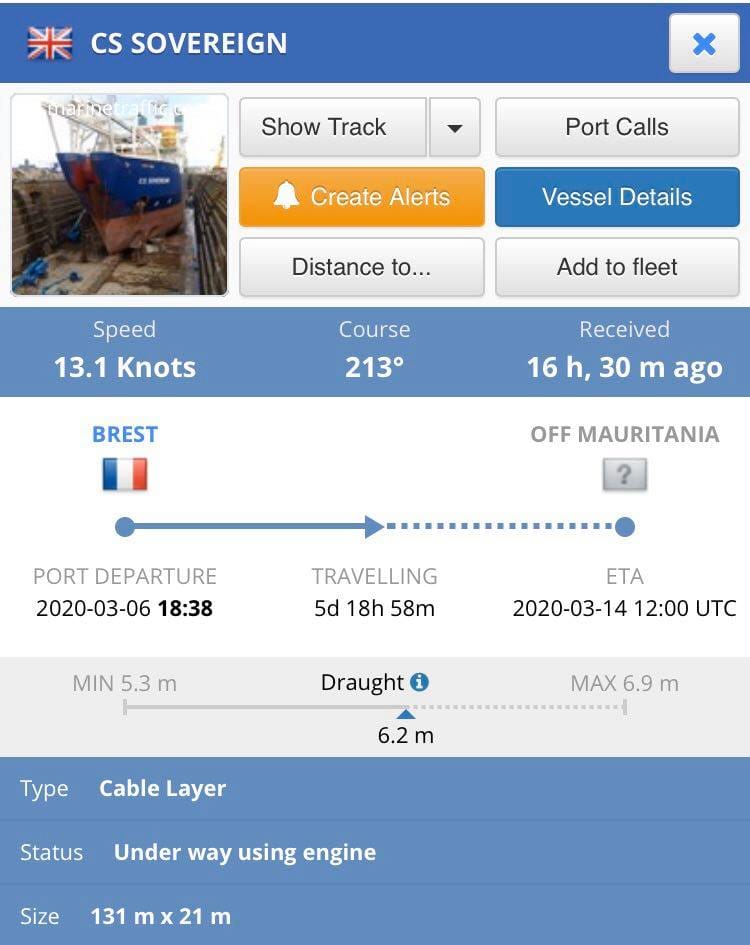Image resolution: width=750 pixels, height=945 pixels.
Task: Click the Distance to... button
Action: pyautogui.click(x=361, y=267)
